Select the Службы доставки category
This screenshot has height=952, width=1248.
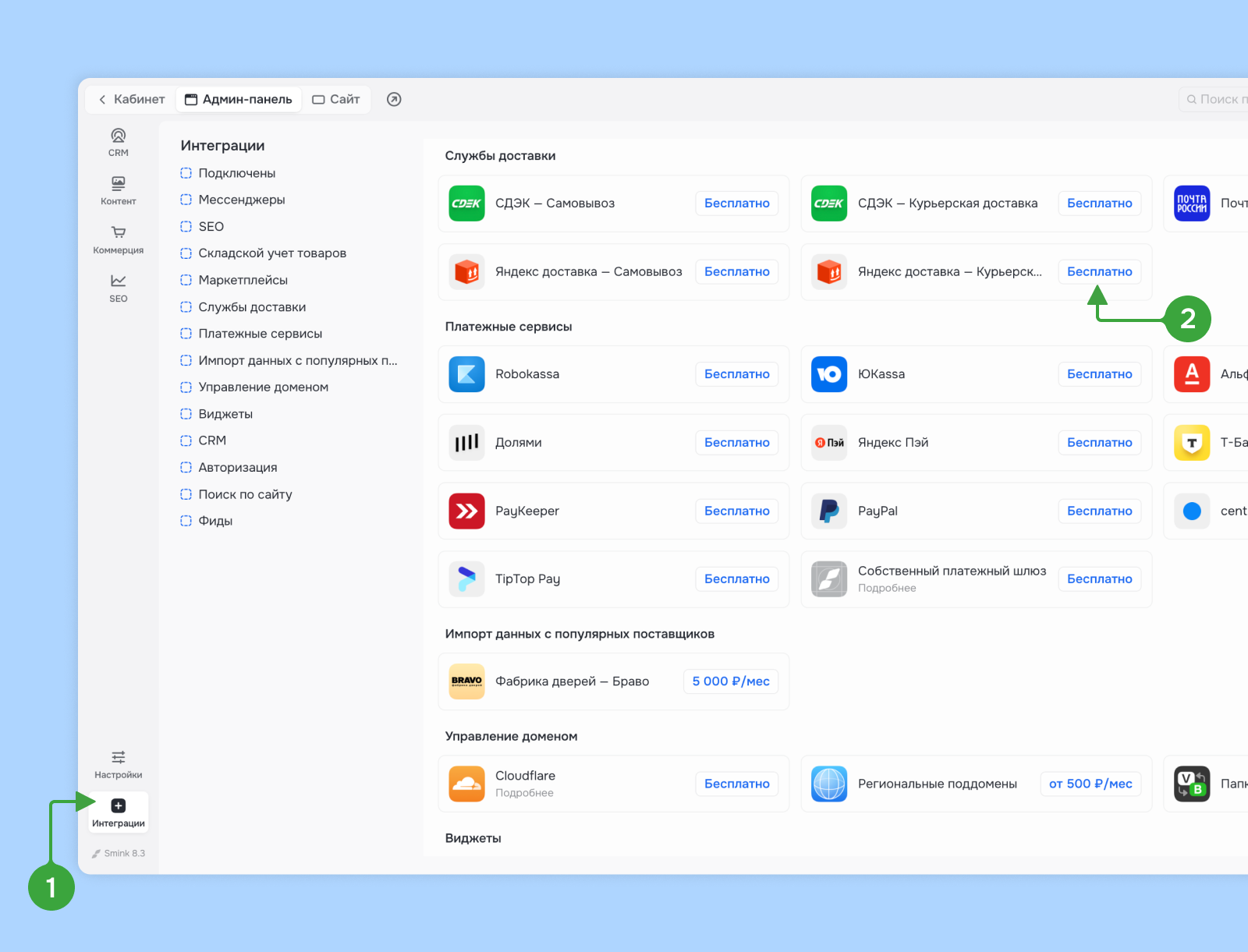click(x=243, y=307)
